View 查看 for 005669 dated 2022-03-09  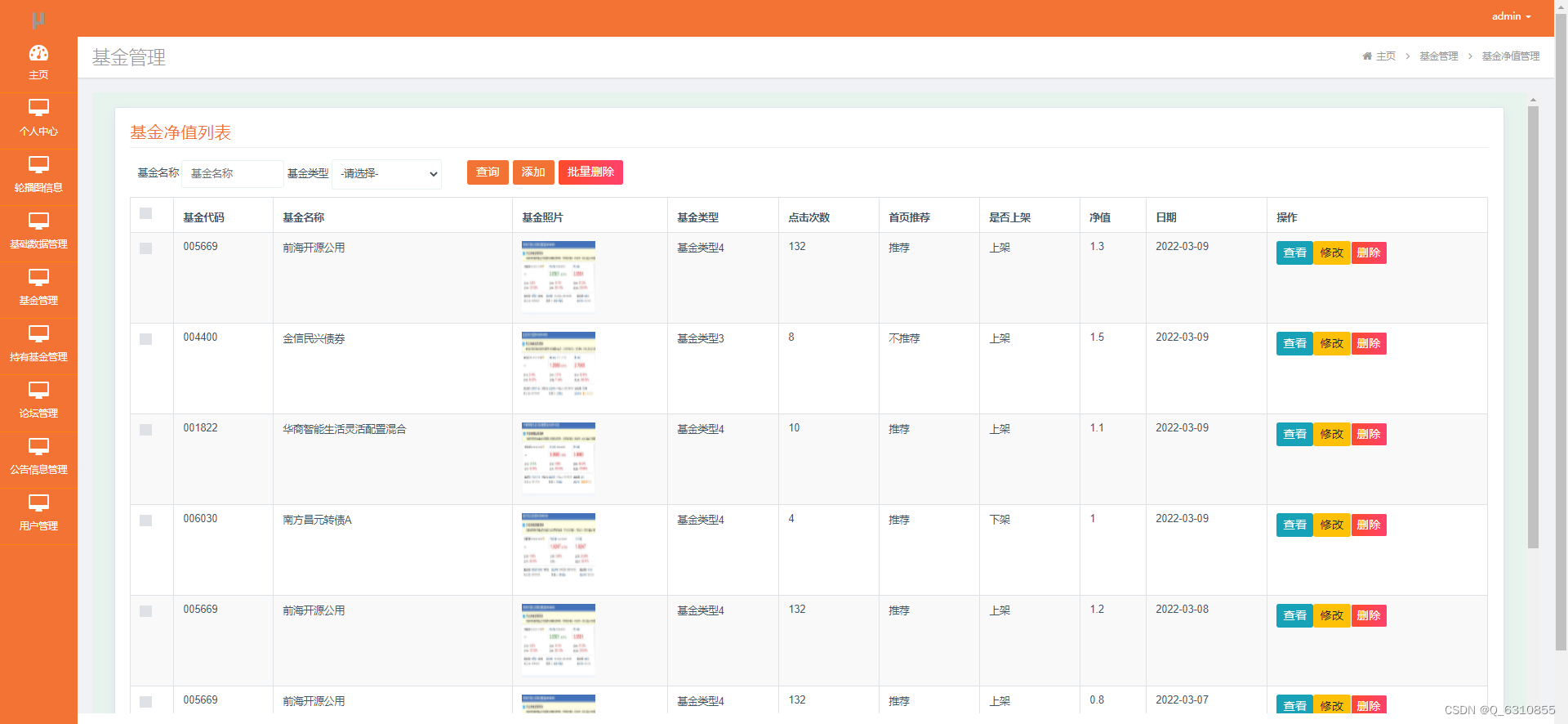(1294, 253)
